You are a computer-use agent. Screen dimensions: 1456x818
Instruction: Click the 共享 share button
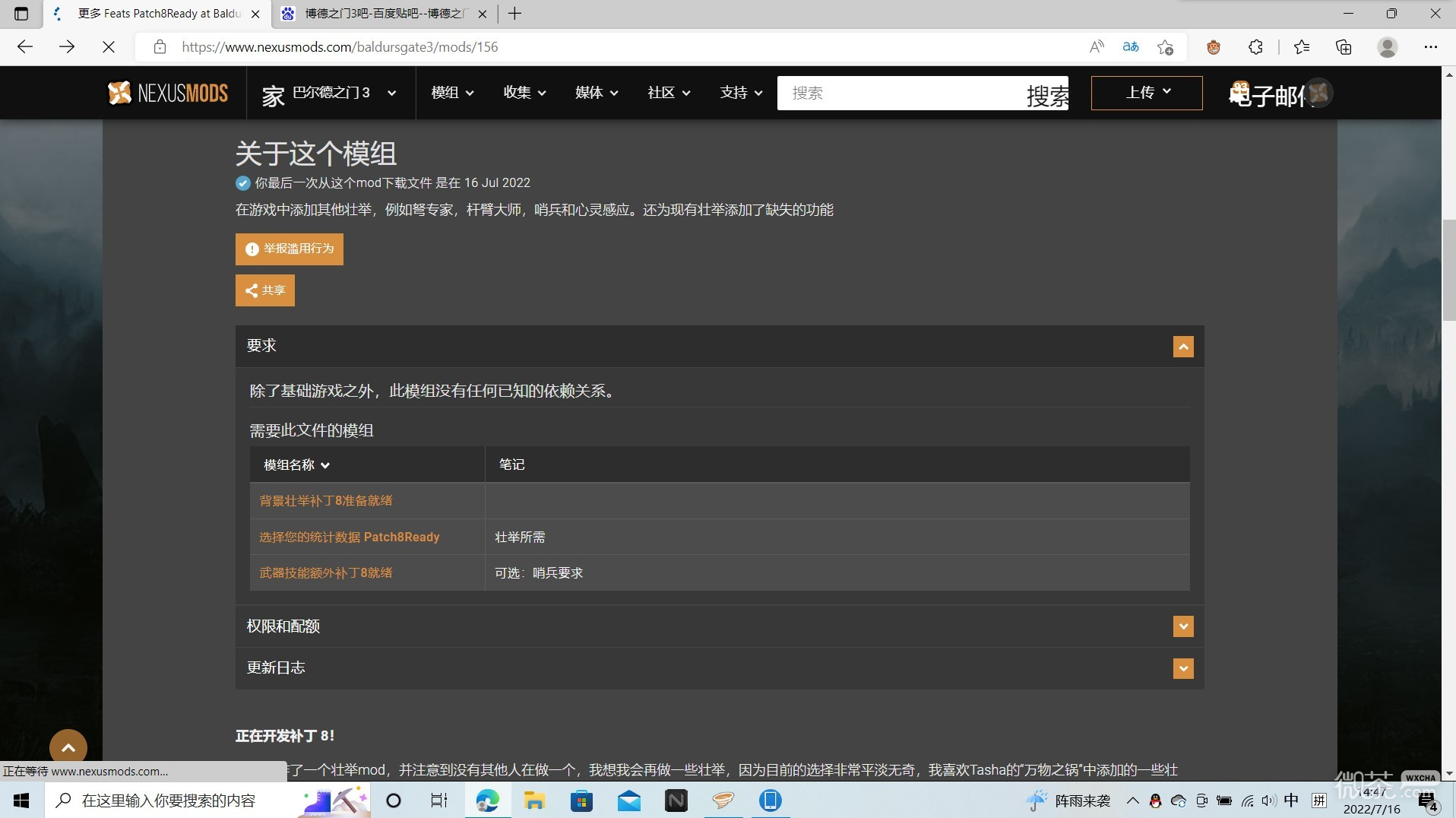[265, 290]
